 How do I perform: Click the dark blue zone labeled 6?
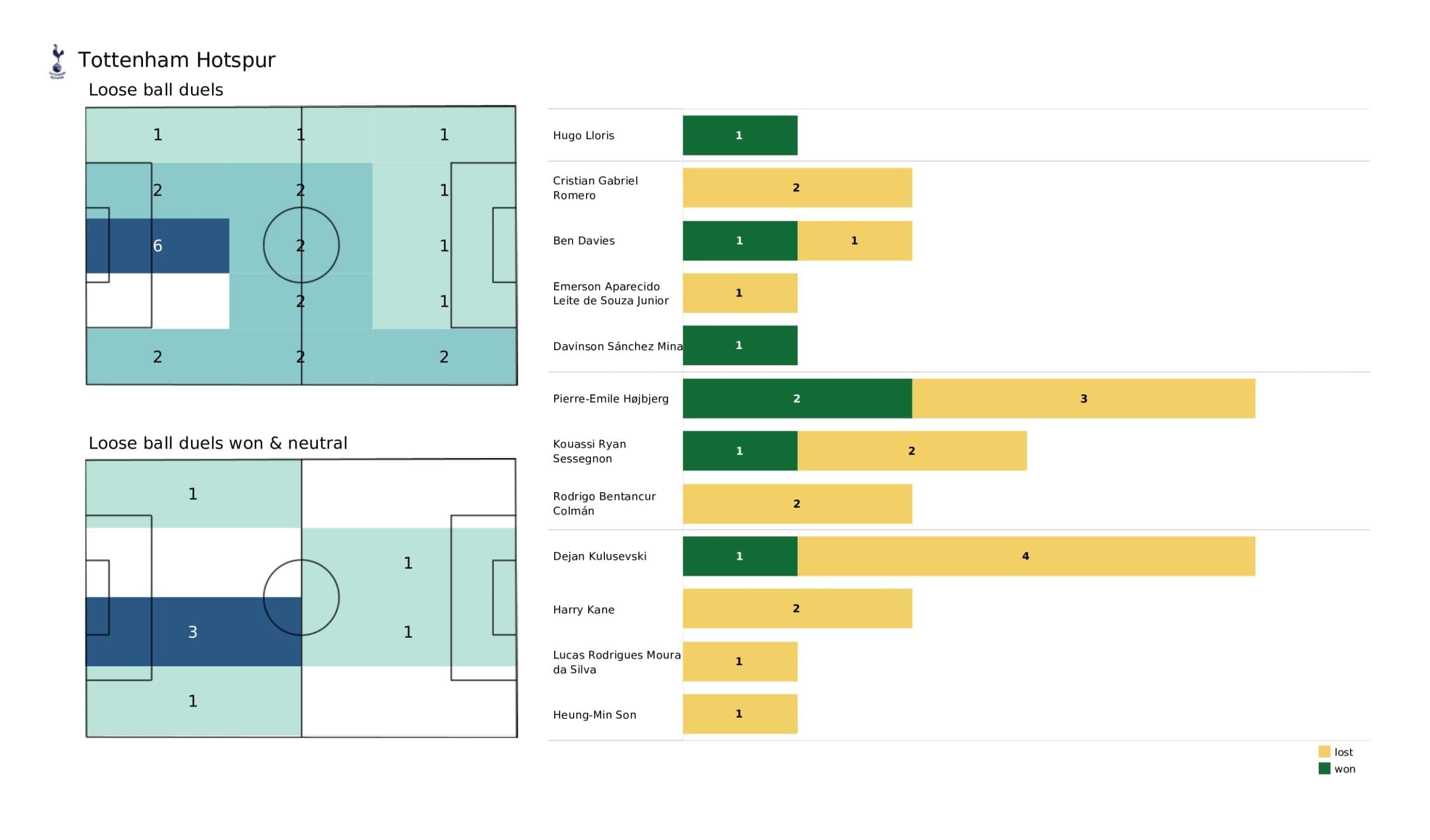(158, 246)
